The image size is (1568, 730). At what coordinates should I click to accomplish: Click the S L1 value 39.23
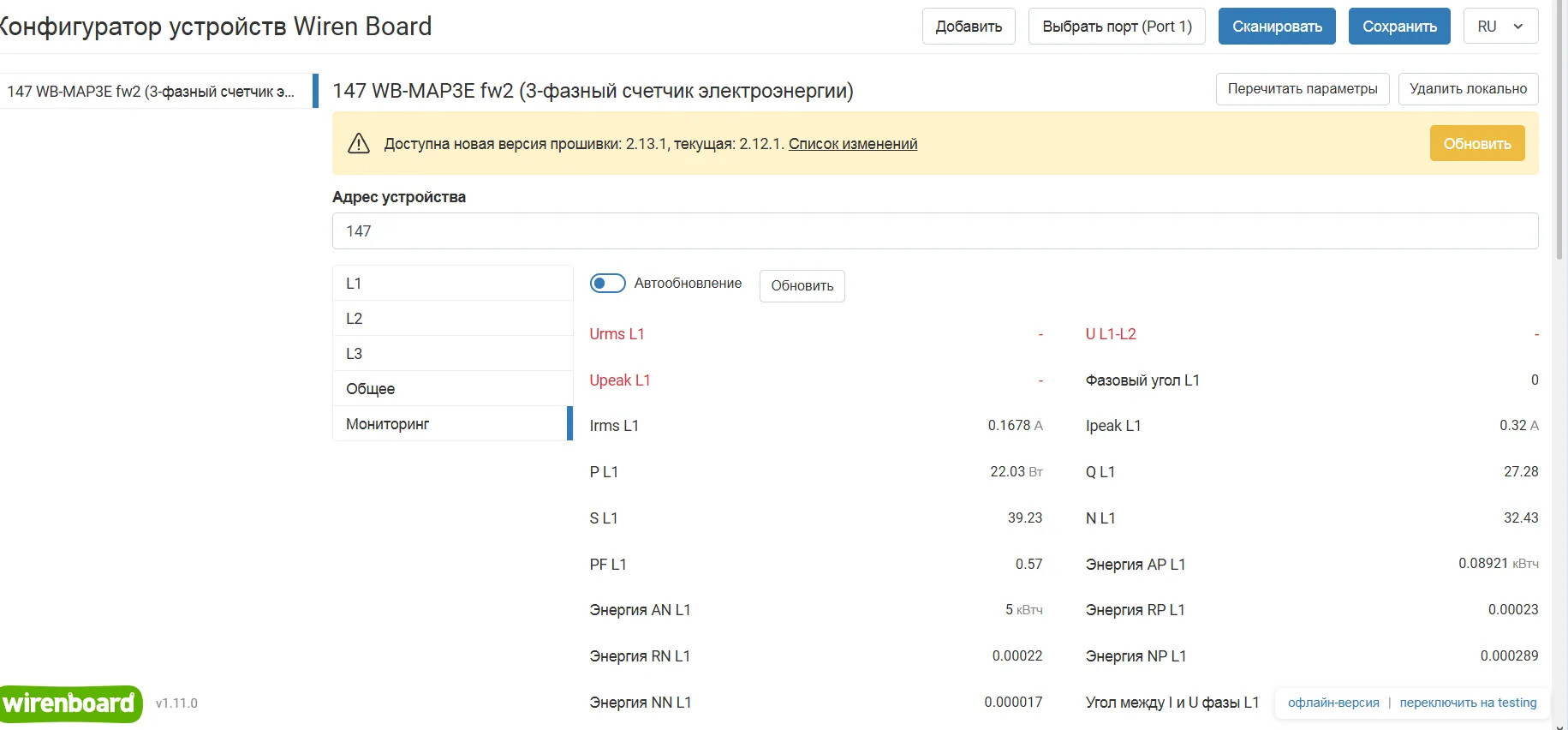pos(1025,518)
